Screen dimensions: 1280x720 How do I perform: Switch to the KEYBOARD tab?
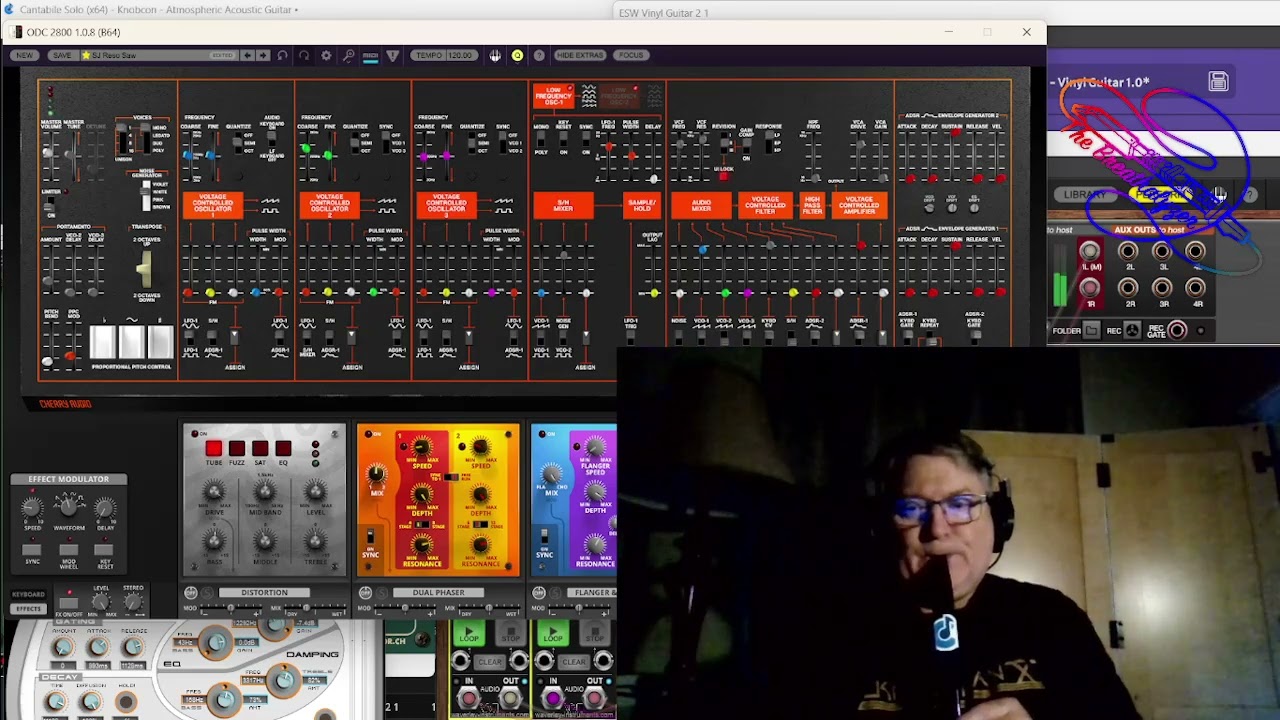pyautogui.click(x=28, y=595)
